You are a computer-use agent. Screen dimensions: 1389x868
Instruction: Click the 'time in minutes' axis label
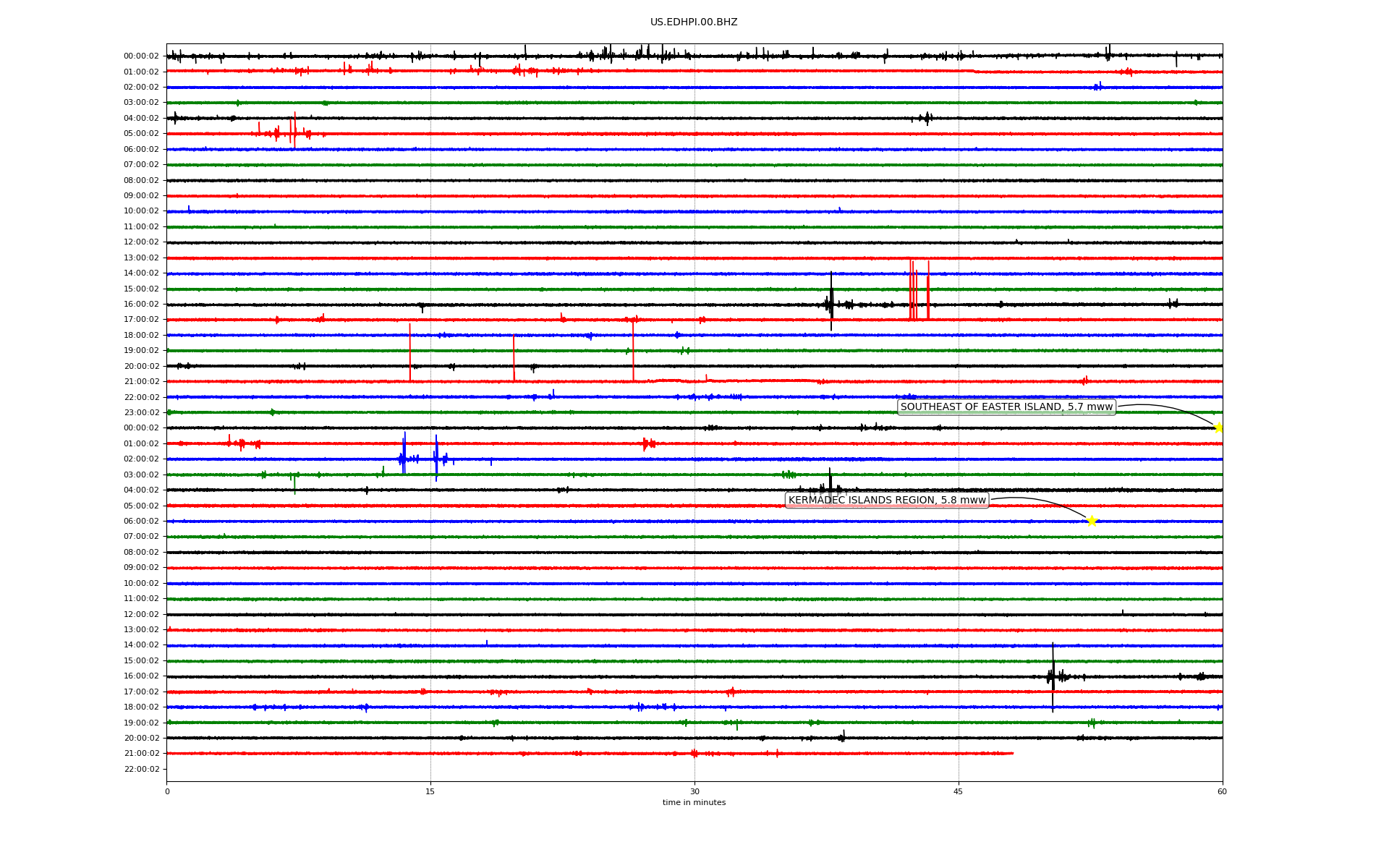693,802
